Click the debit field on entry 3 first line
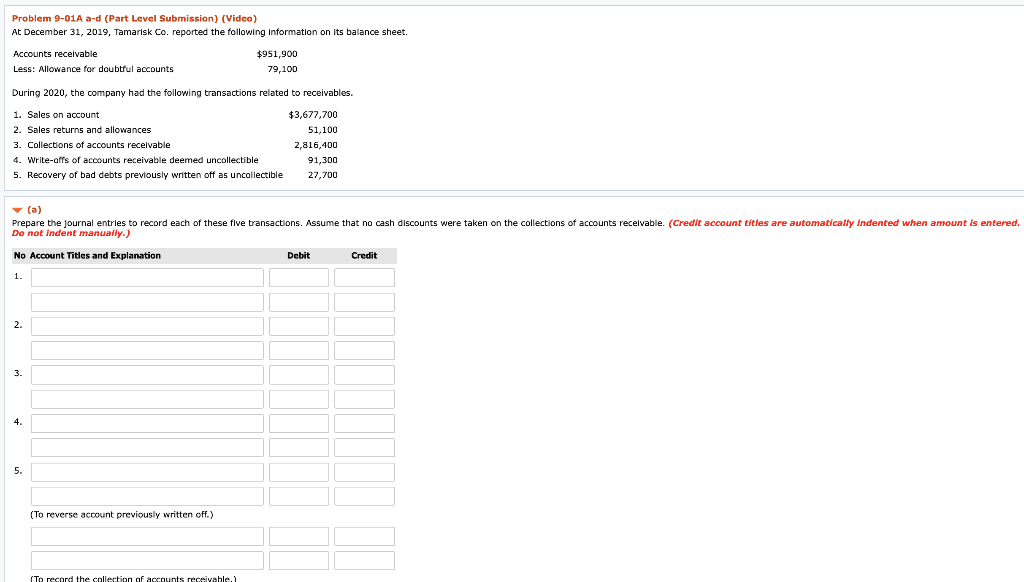This screenshot has width=1024, height=582. point(299,375)
